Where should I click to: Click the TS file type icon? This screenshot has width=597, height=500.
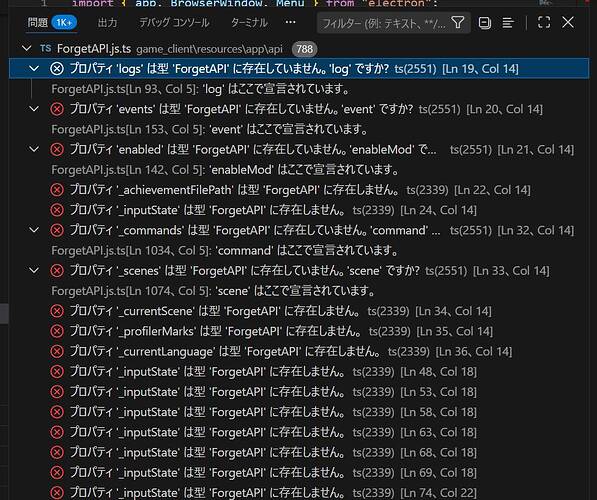point(46,49)
